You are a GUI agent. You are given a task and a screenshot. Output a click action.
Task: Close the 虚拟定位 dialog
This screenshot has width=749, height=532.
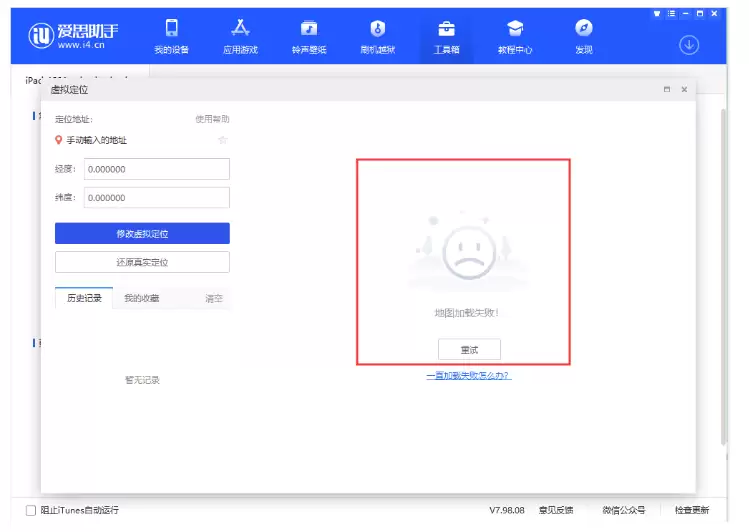coord(684,89)
